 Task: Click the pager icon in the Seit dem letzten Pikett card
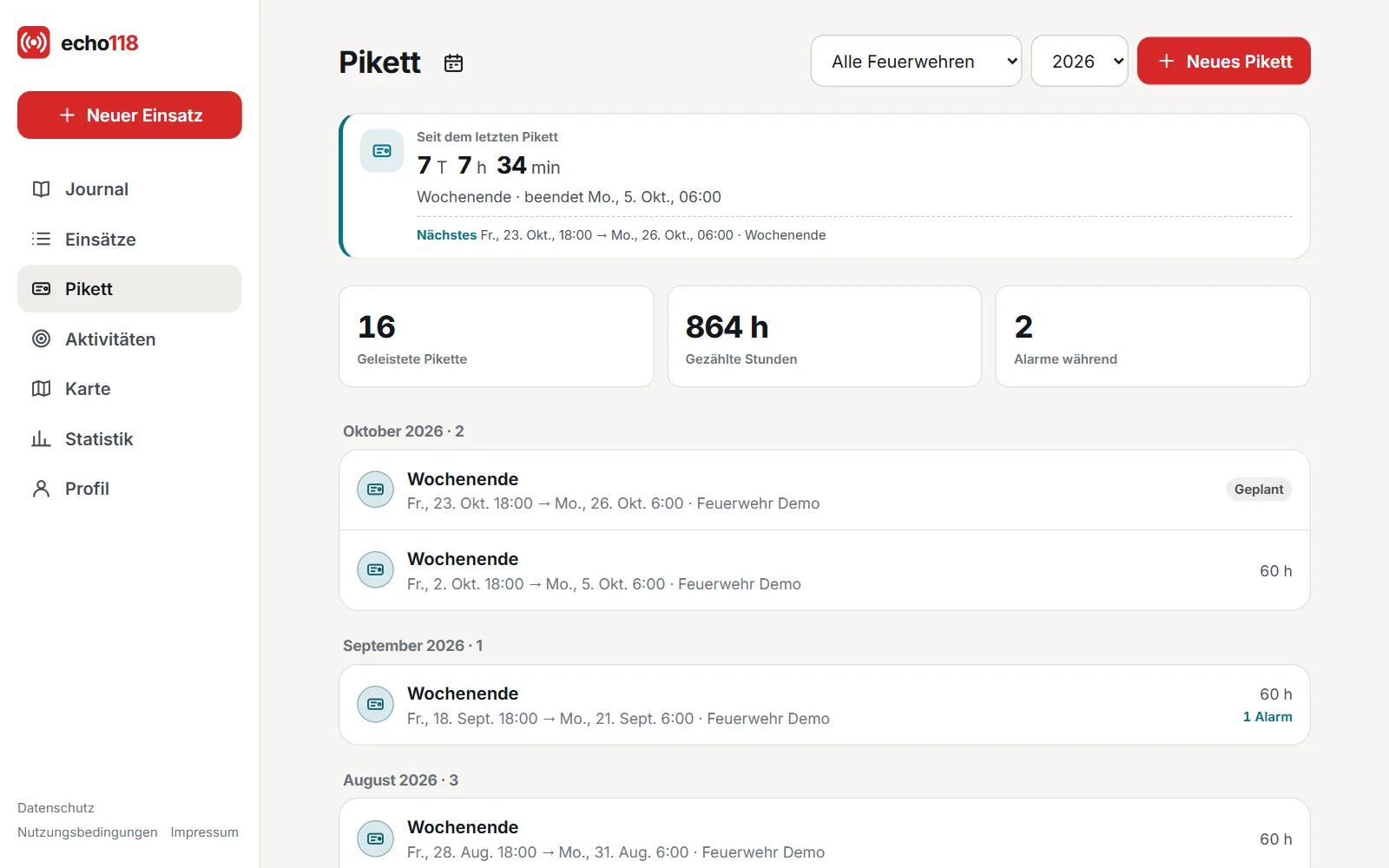coord(382,151)
